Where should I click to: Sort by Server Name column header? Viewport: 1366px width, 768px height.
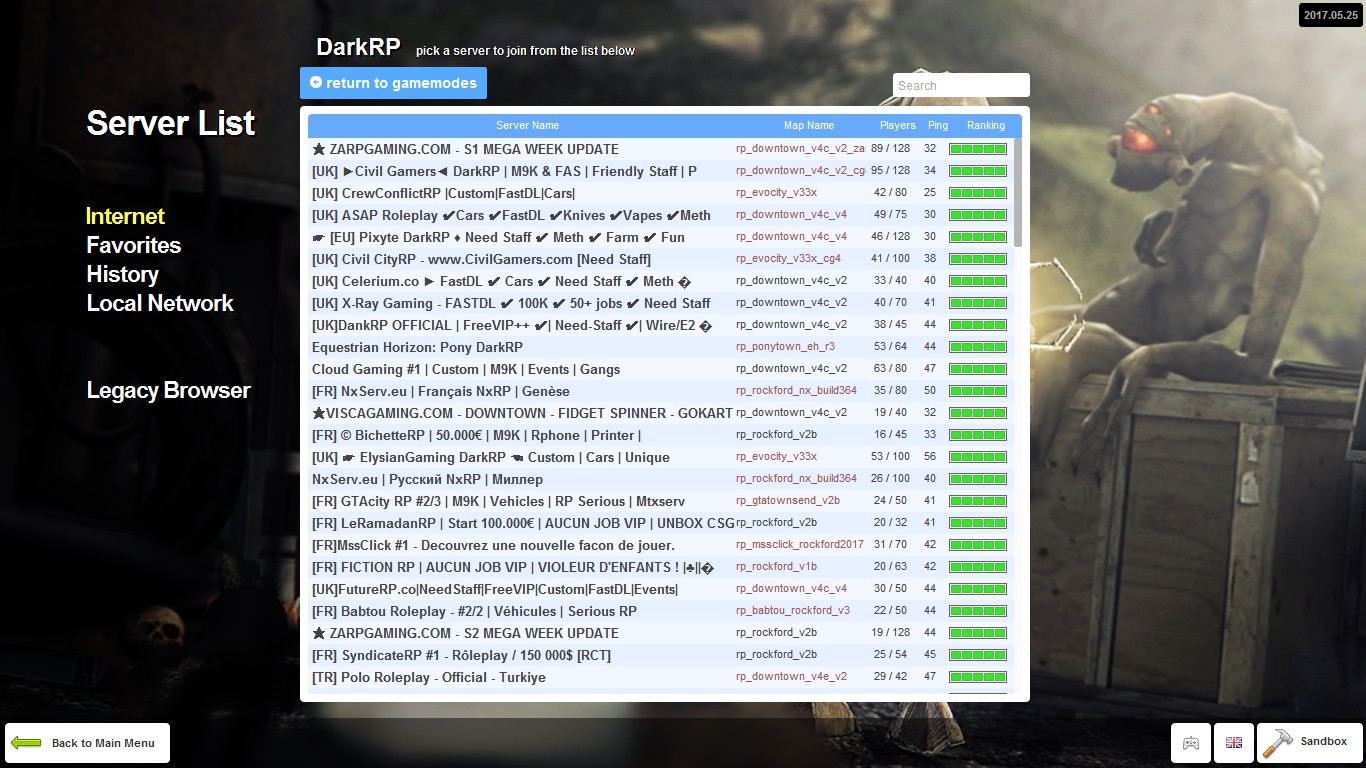(527, 126)
